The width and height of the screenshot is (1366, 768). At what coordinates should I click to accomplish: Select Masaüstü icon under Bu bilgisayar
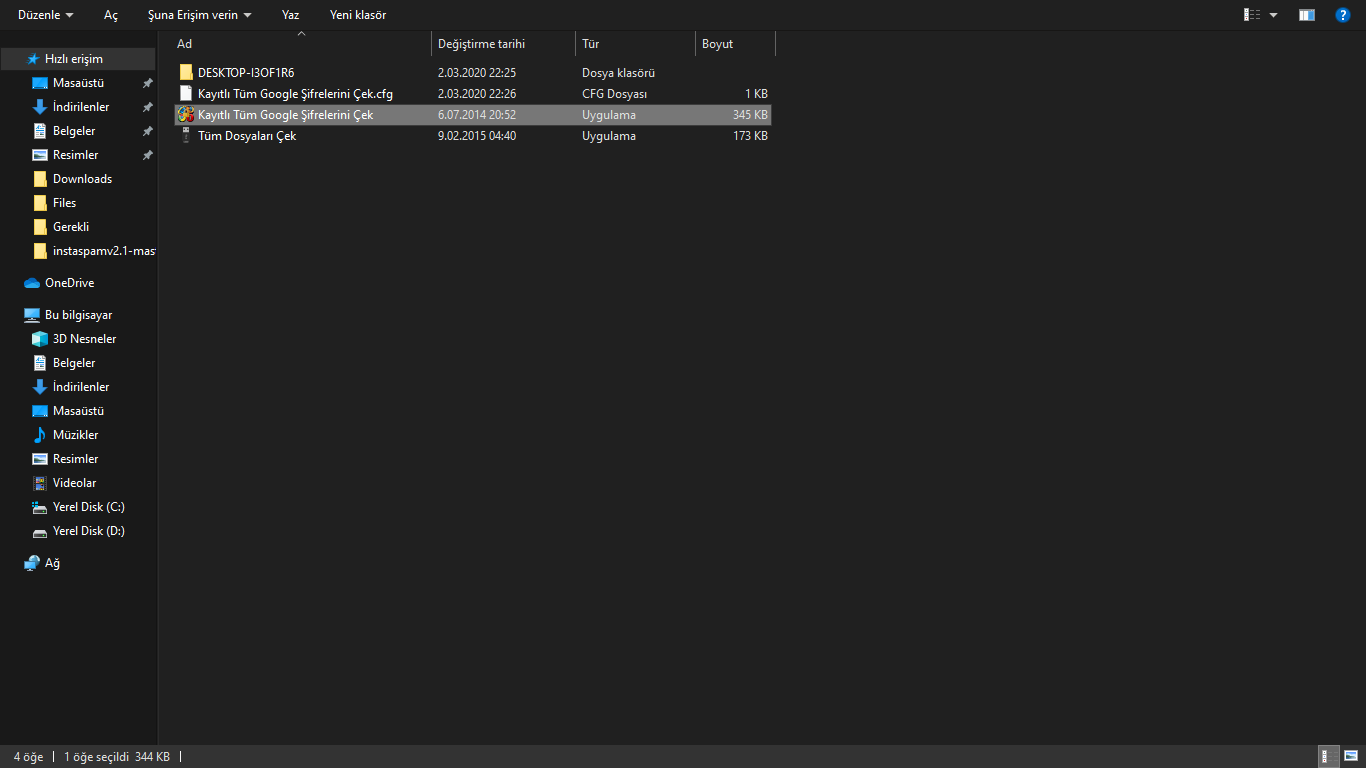pyautogui.click(x=40, y=411)
